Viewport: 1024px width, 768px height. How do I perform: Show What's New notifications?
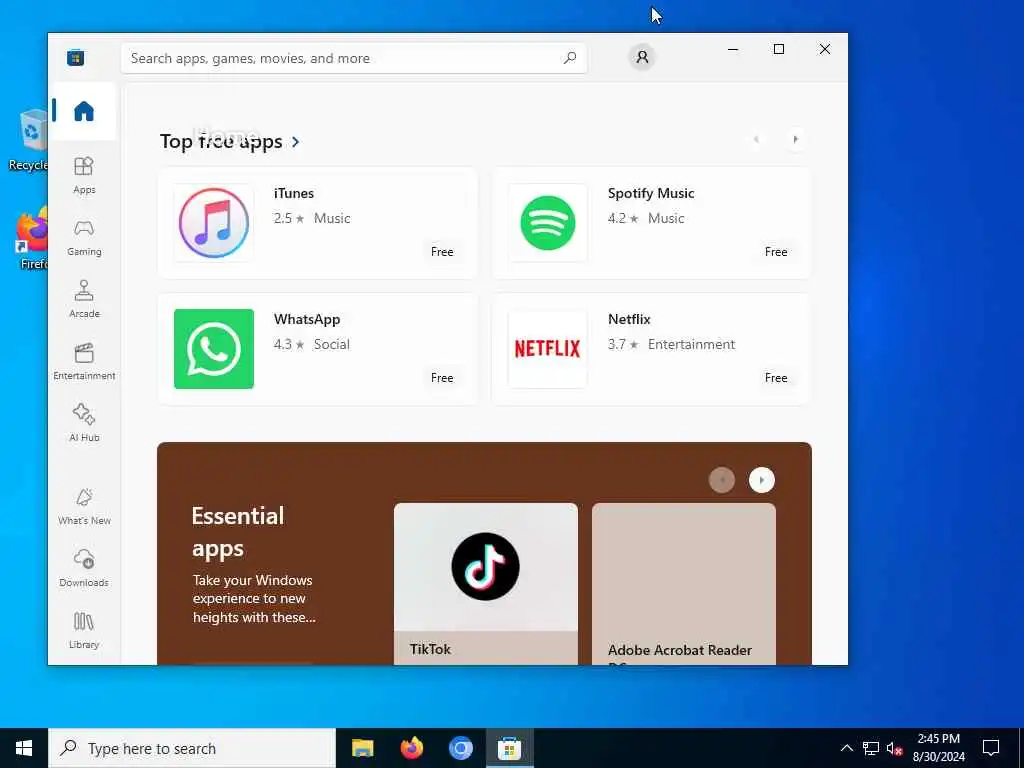click(84, 506)
